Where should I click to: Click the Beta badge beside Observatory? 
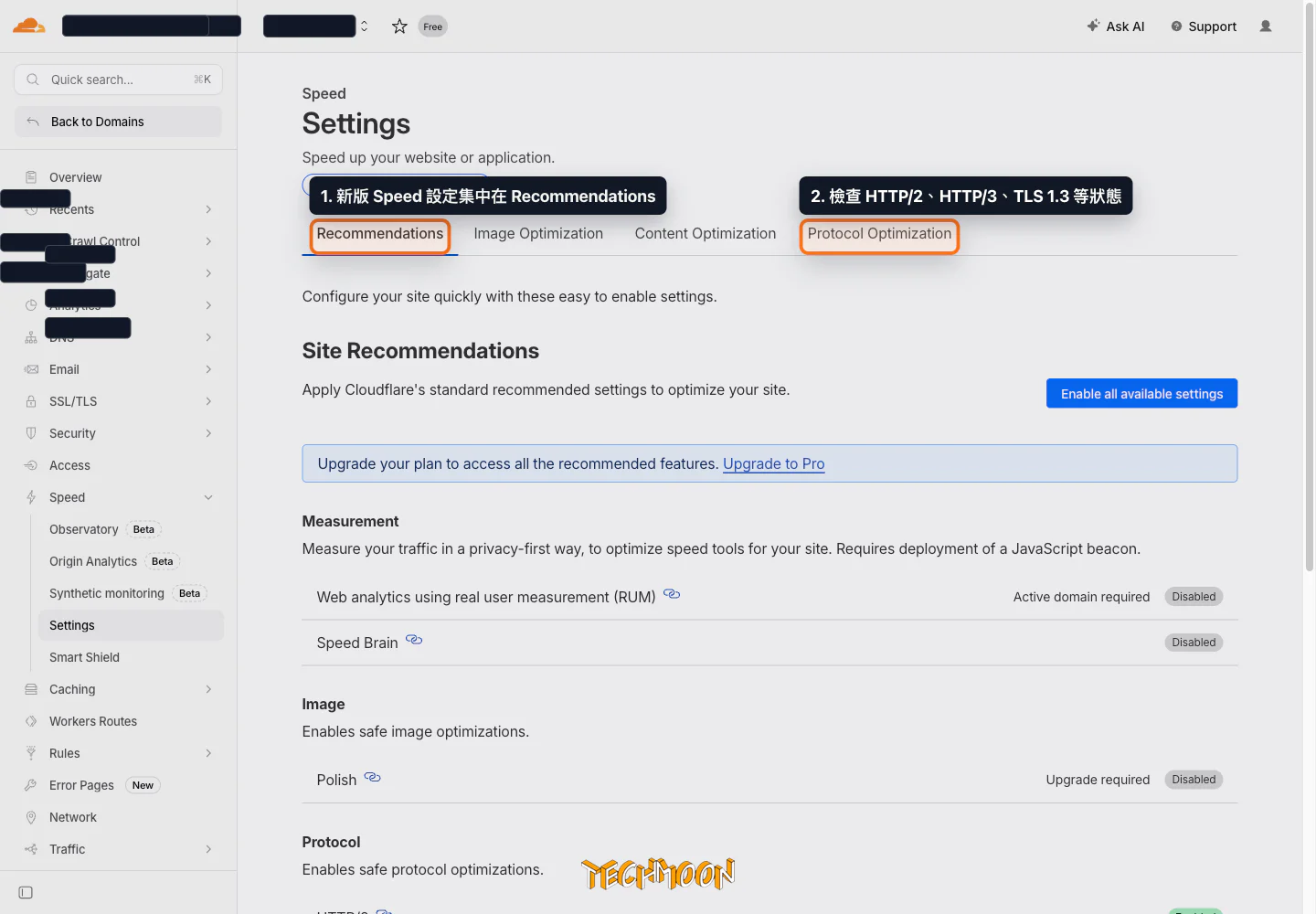pyautogui.click(x=143, y=529)
